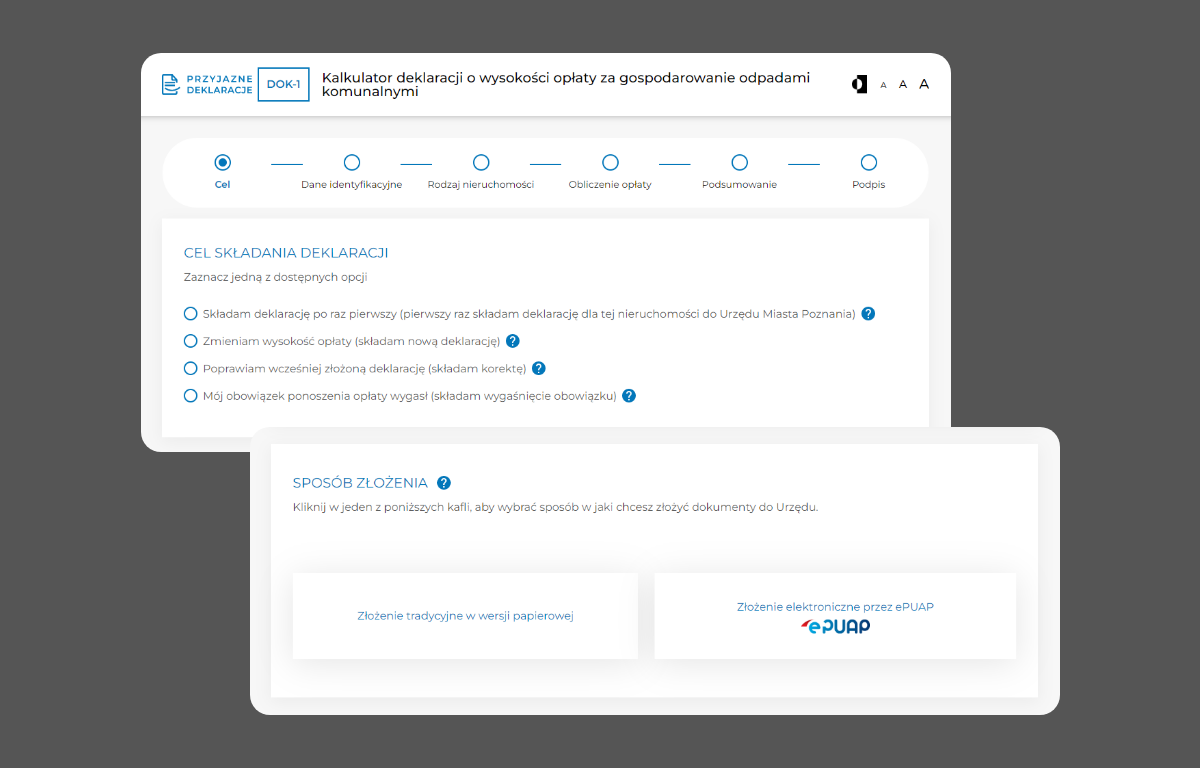Open help icon beside 'składam korektę' option
1200x768 pixels.
click(x=538, y=368)
